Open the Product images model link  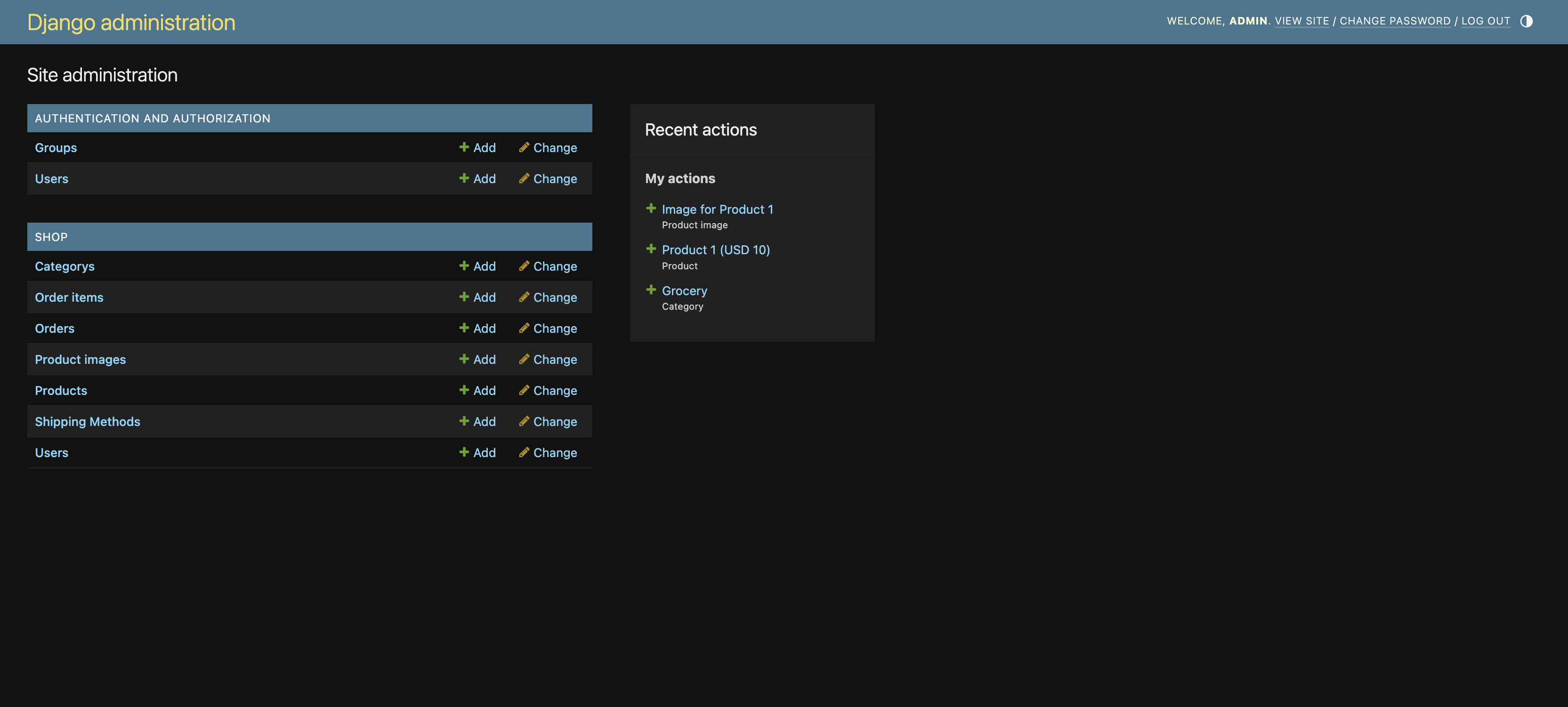tap(81, 360)
